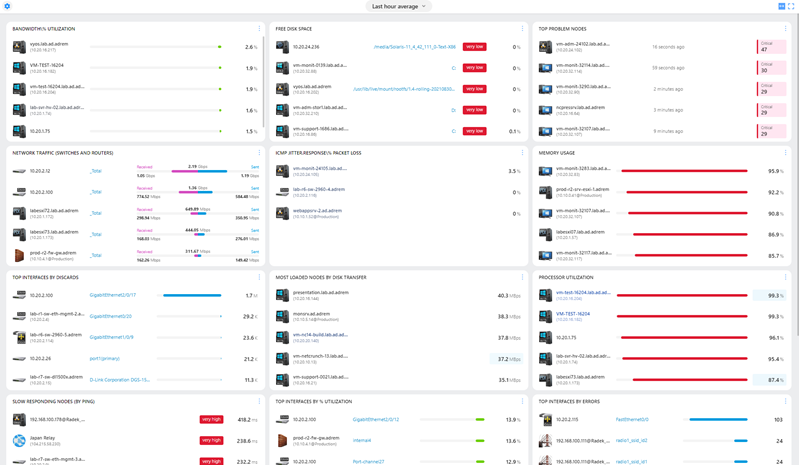Image resolution: width=799 pixels, height=465 pixels.
Task: Select the 418.2 ms ping value
Action: 247,420
